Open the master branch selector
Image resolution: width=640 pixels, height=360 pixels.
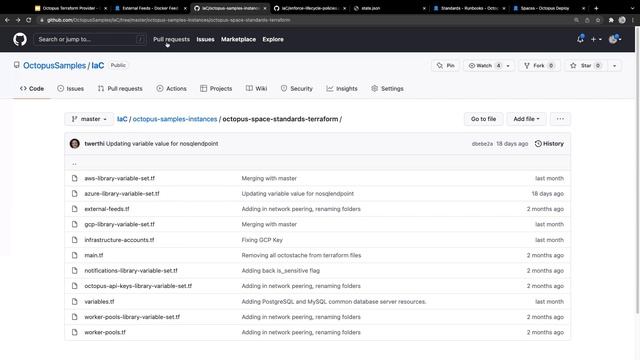(x=89, y=119)
